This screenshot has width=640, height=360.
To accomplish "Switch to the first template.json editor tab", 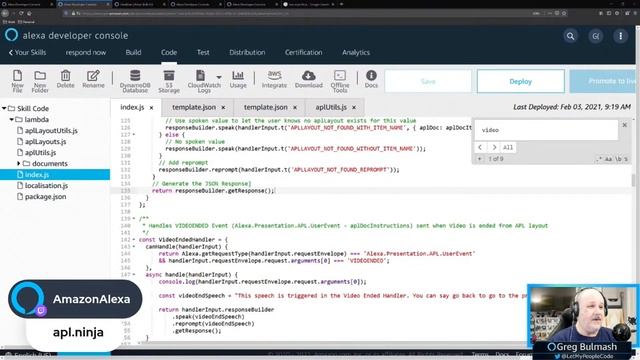I will 194,107.
